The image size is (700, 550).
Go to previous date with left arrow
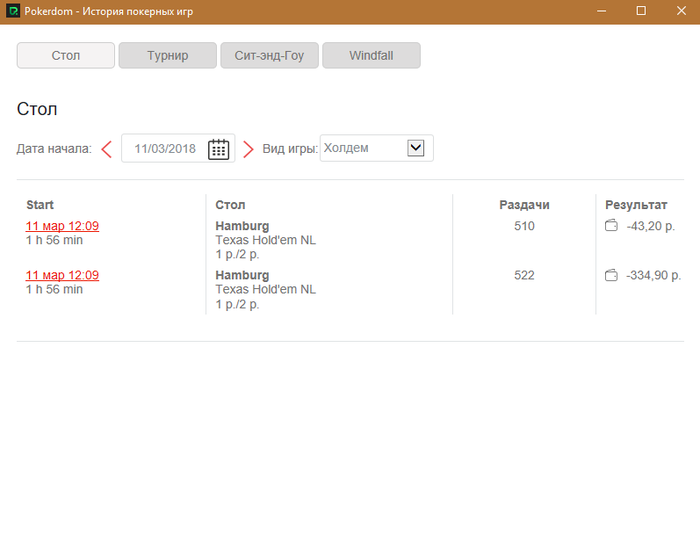point(106,149)
